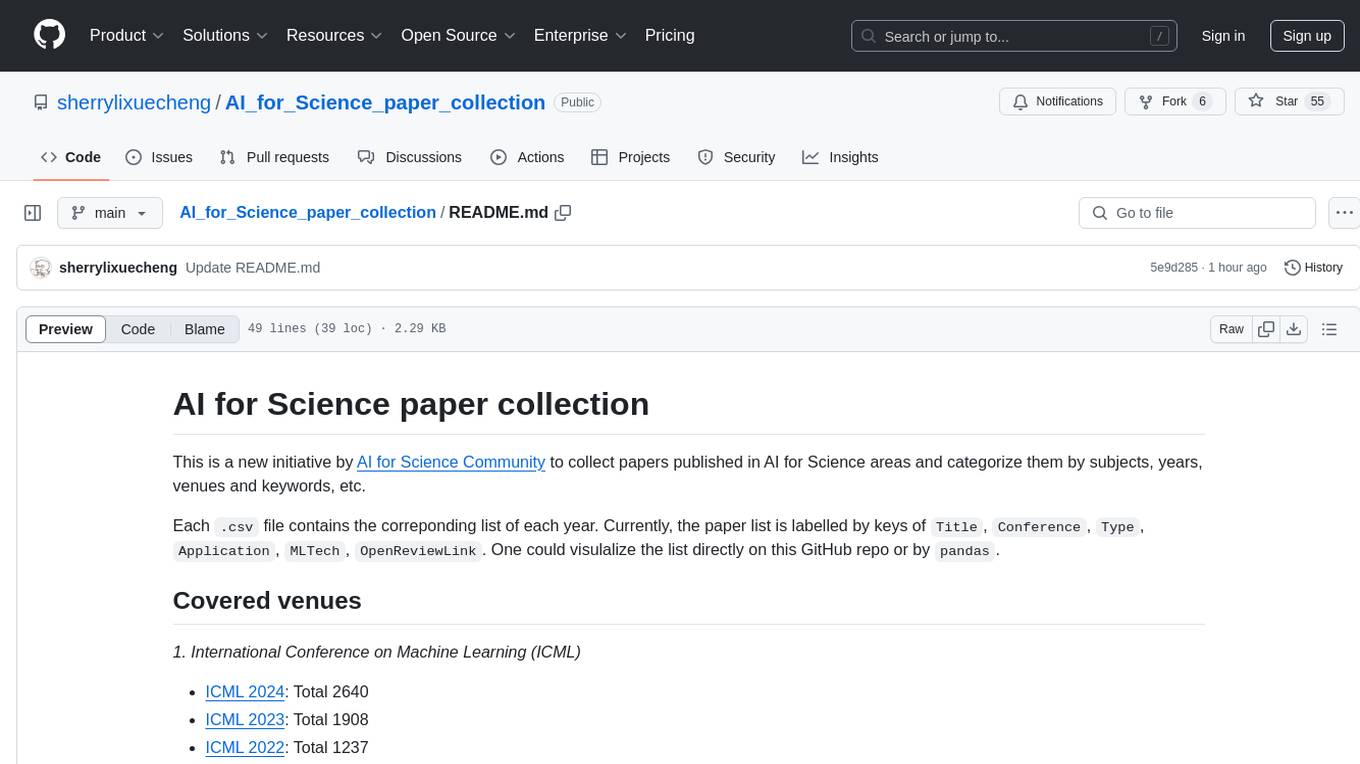The height and width of the screenshot is (764, 1360).
Task: Expand the Product menu
Action: pos(127,35)
